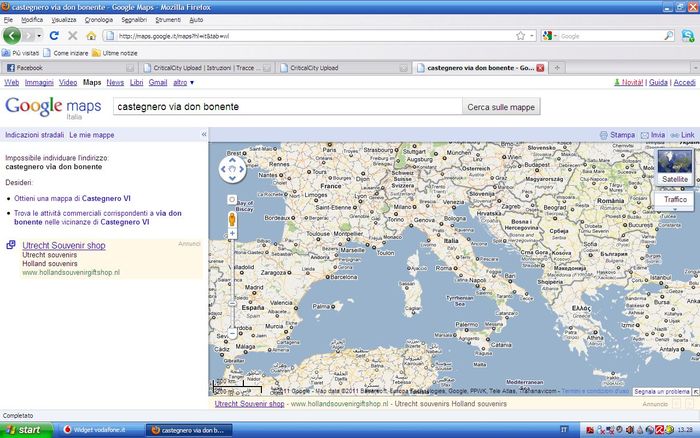Image resolution: width=700 pixels, height=438 pixels.
Task: Open Le mie mappe
Action: coord(92,135)
